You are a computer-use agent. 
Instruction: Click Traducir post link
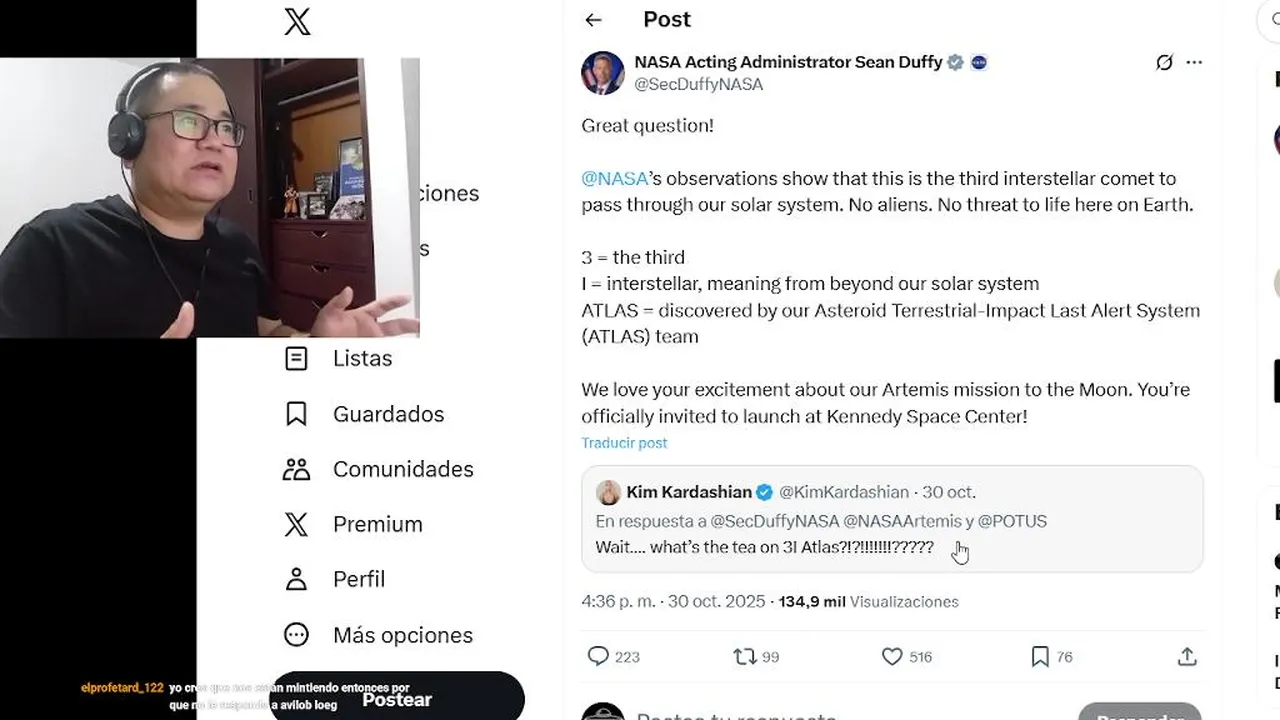coord(624,443)
